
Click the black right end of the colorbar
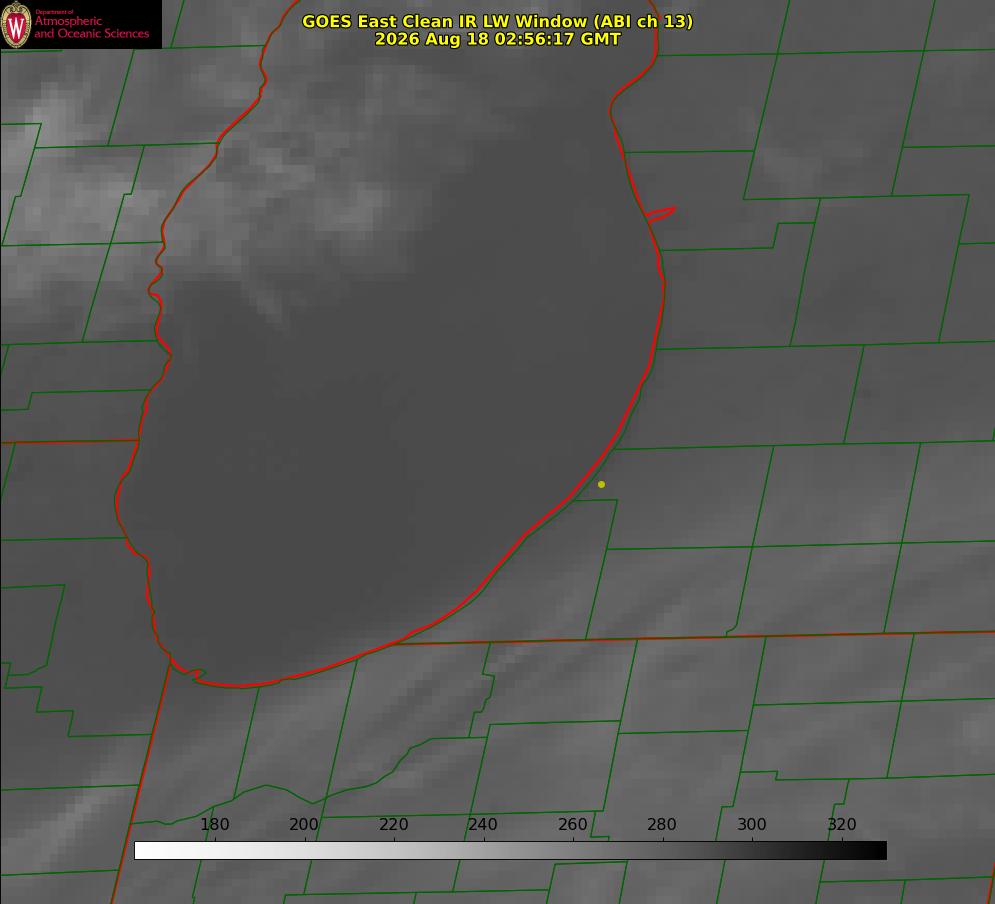point(876,851)
